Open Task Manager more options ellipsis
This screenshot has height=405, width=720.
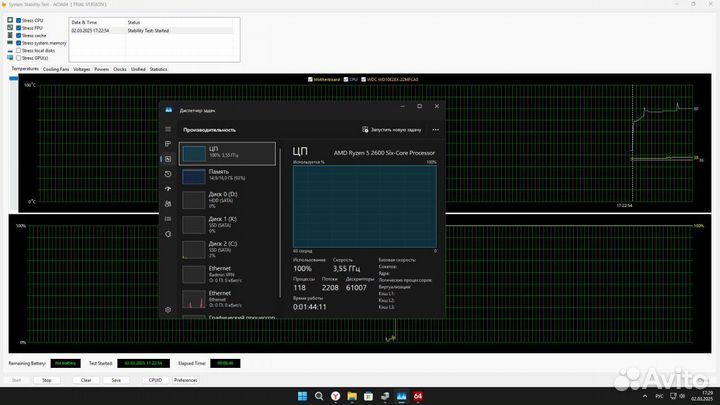point(435,130)
